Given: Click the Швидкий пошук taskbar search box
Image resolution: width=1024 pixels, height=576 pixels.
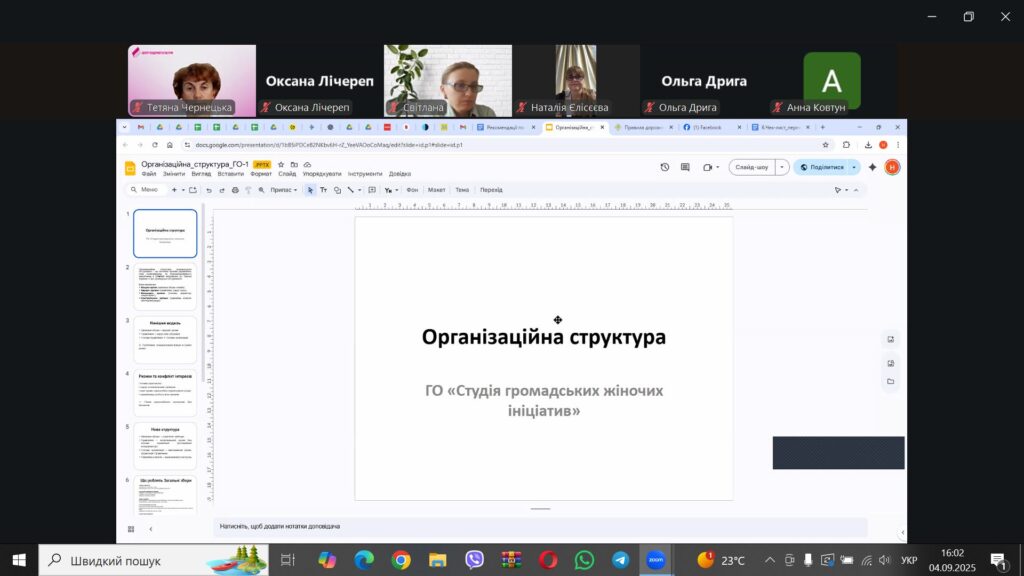Looking at the screenshot, I should (153, 560).
